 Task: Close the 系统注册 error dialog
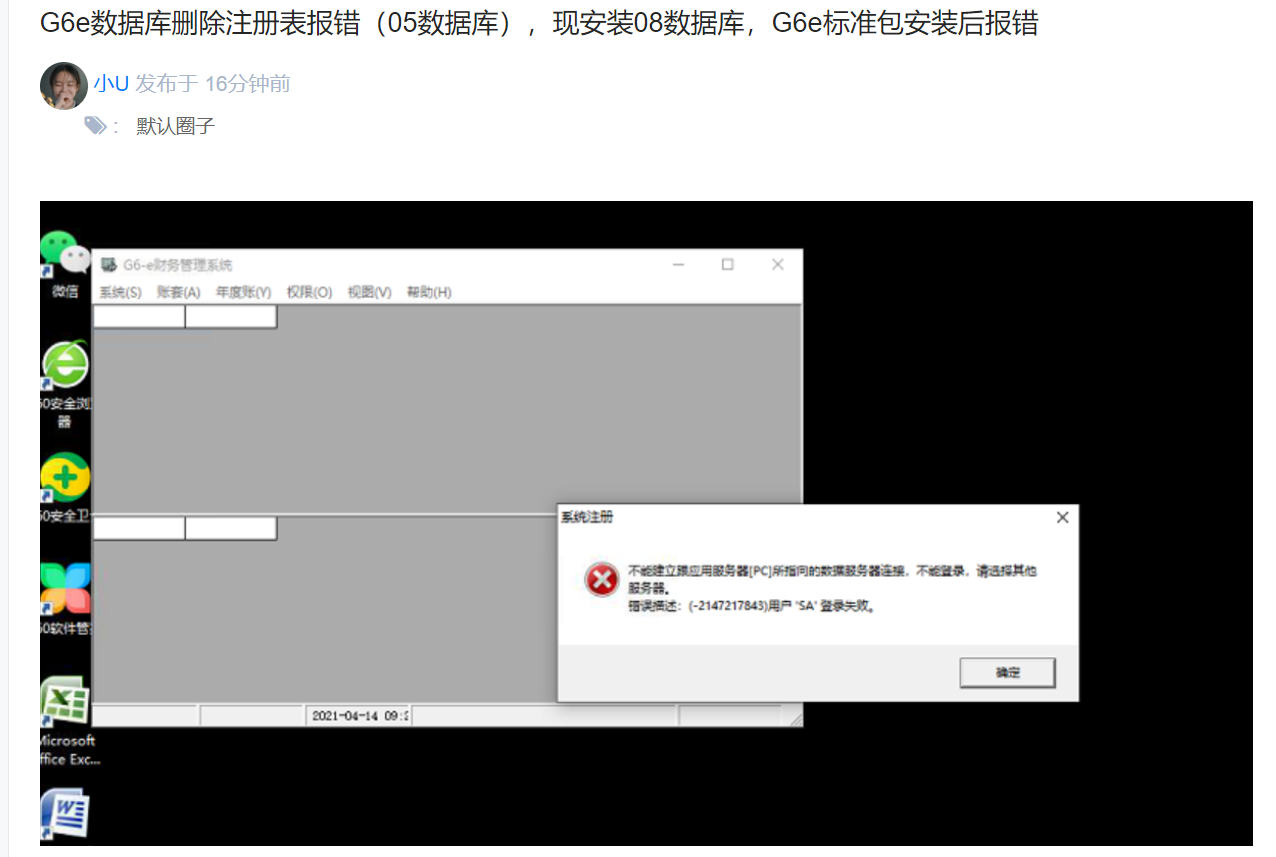coord(1062,517)
